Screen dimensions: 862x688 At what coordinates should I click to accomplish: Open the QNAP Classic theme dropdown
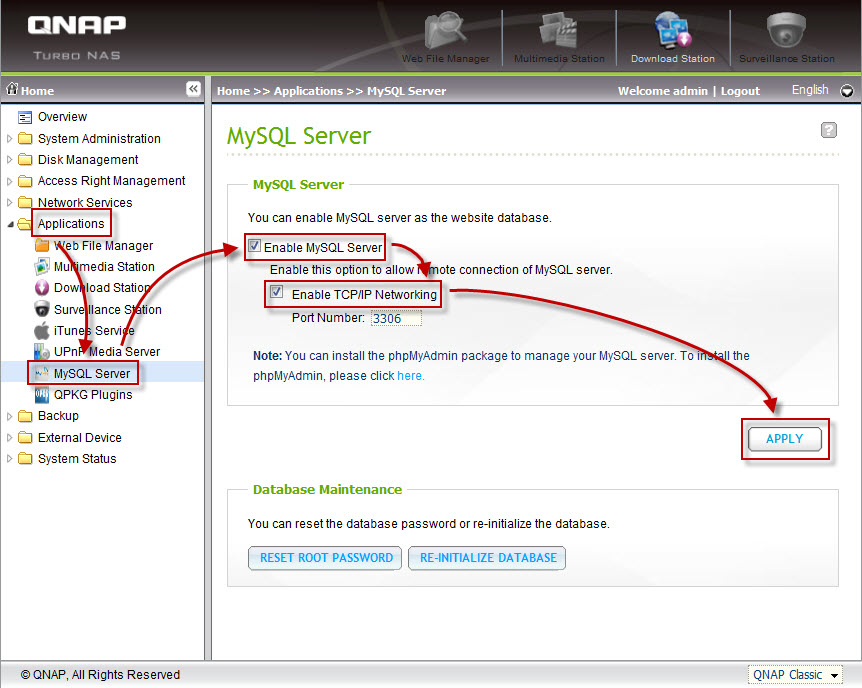pyautogui.click(x=794, y=675)
